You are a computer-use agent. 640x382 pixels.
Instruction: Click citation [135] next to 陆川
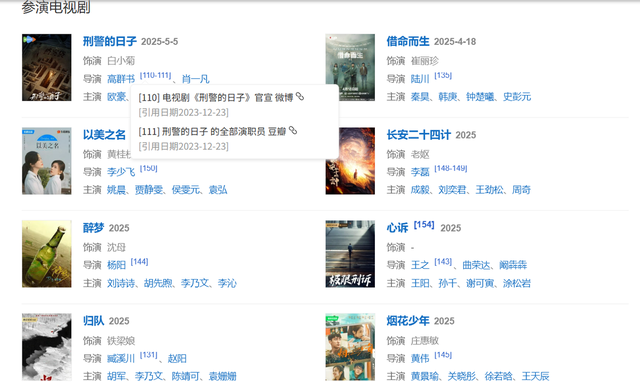[x=443, y=76]
